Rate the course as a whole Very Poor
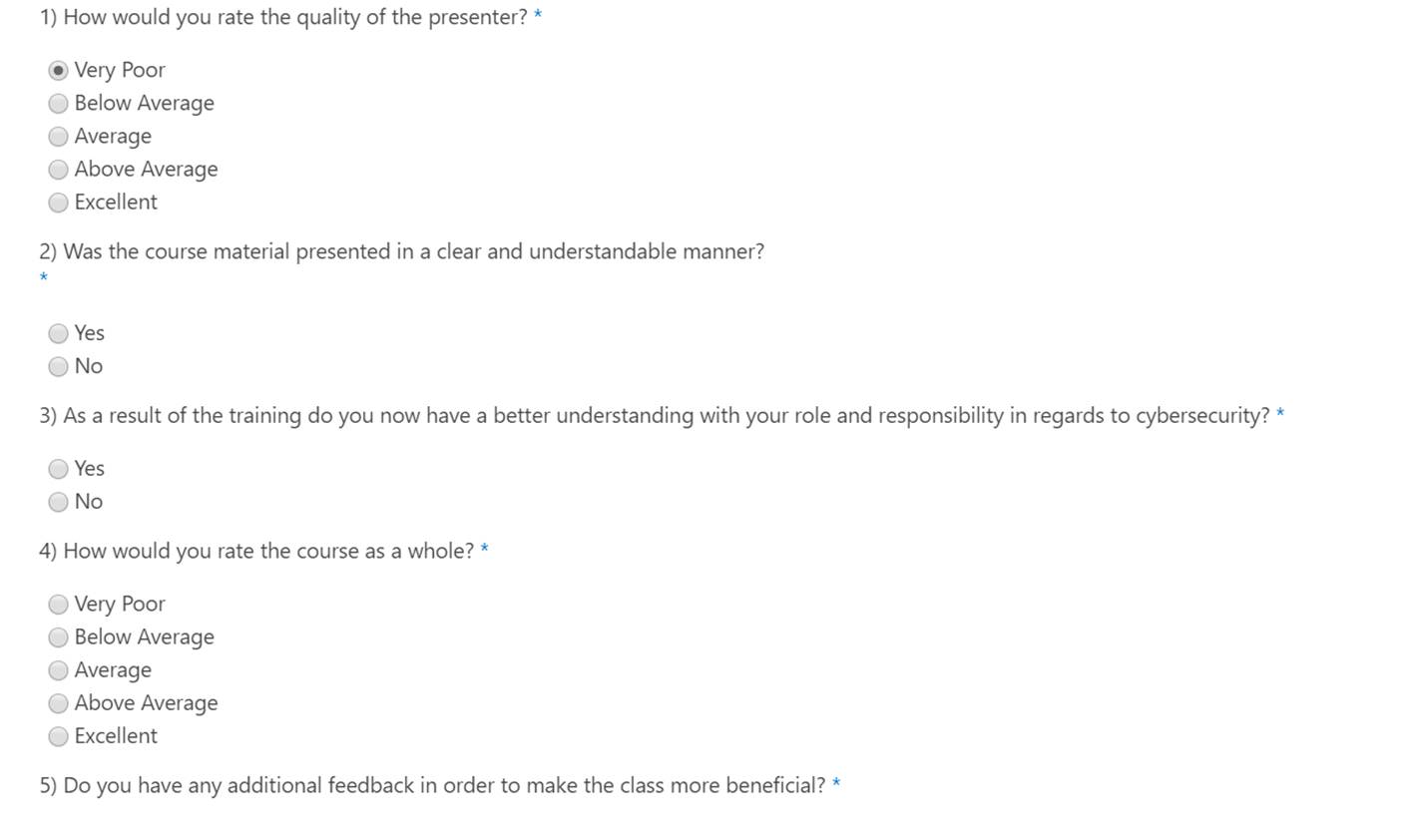Image resolution: width=1403 pixels, height=840 pixels. 58,604
